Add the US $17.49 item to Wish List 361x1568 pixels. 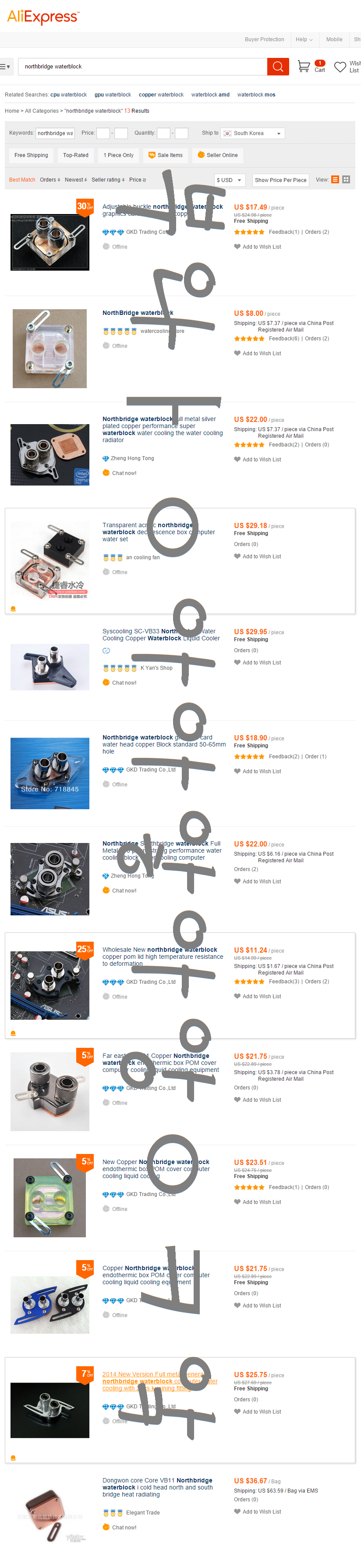[258, 247]
